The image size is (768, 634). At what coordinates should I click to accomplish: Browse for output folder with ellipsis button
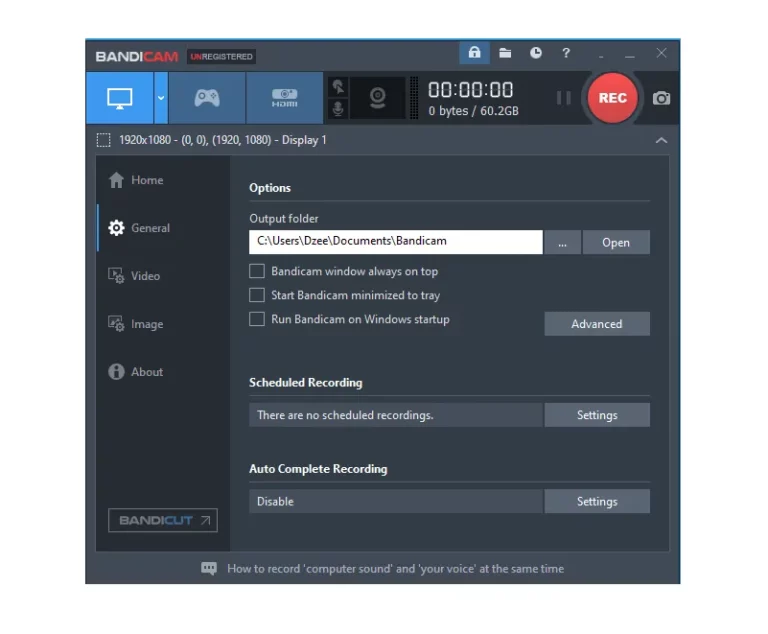(x=562, y=243)
